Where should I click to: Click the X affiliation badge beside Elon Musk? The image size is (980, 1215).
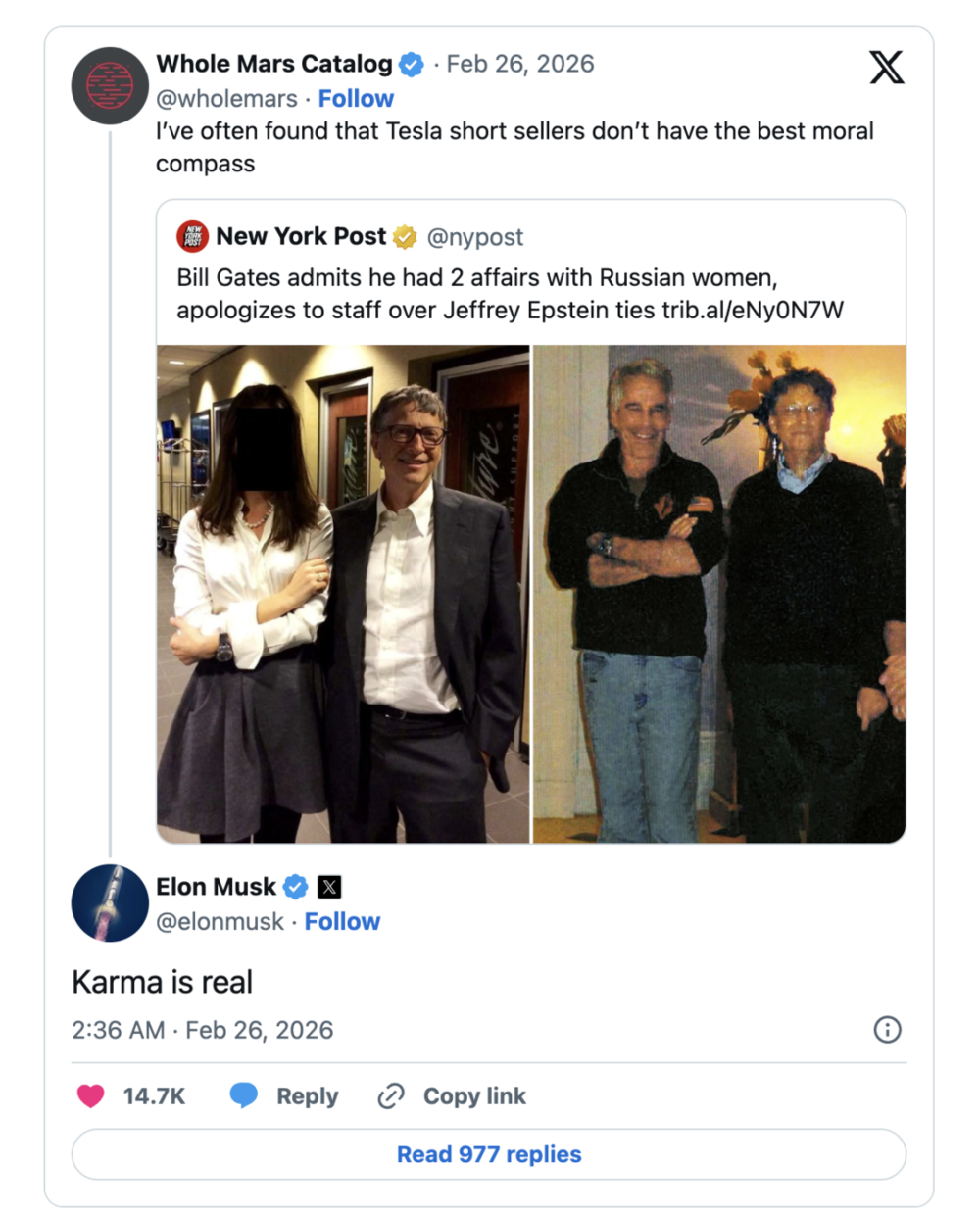(x=330, y=887)
